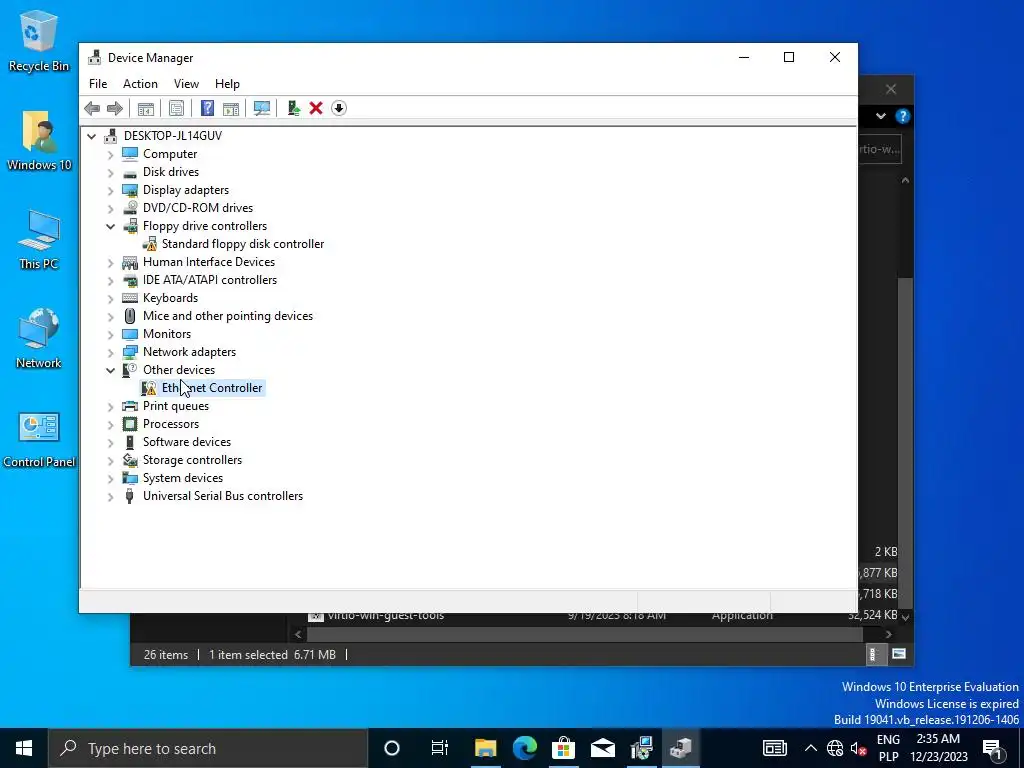Open File Explorer from taskbar

coord(485,748)
